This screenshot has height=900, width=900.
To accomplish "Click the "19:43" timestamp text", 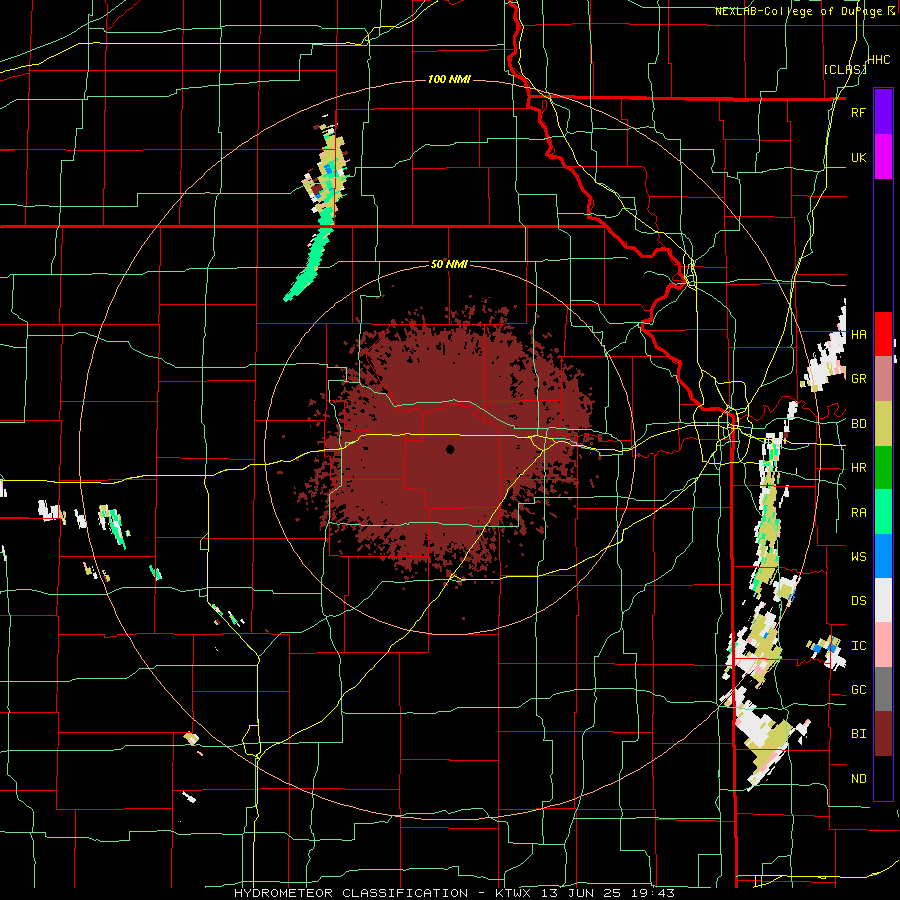I will click(651, 893).
